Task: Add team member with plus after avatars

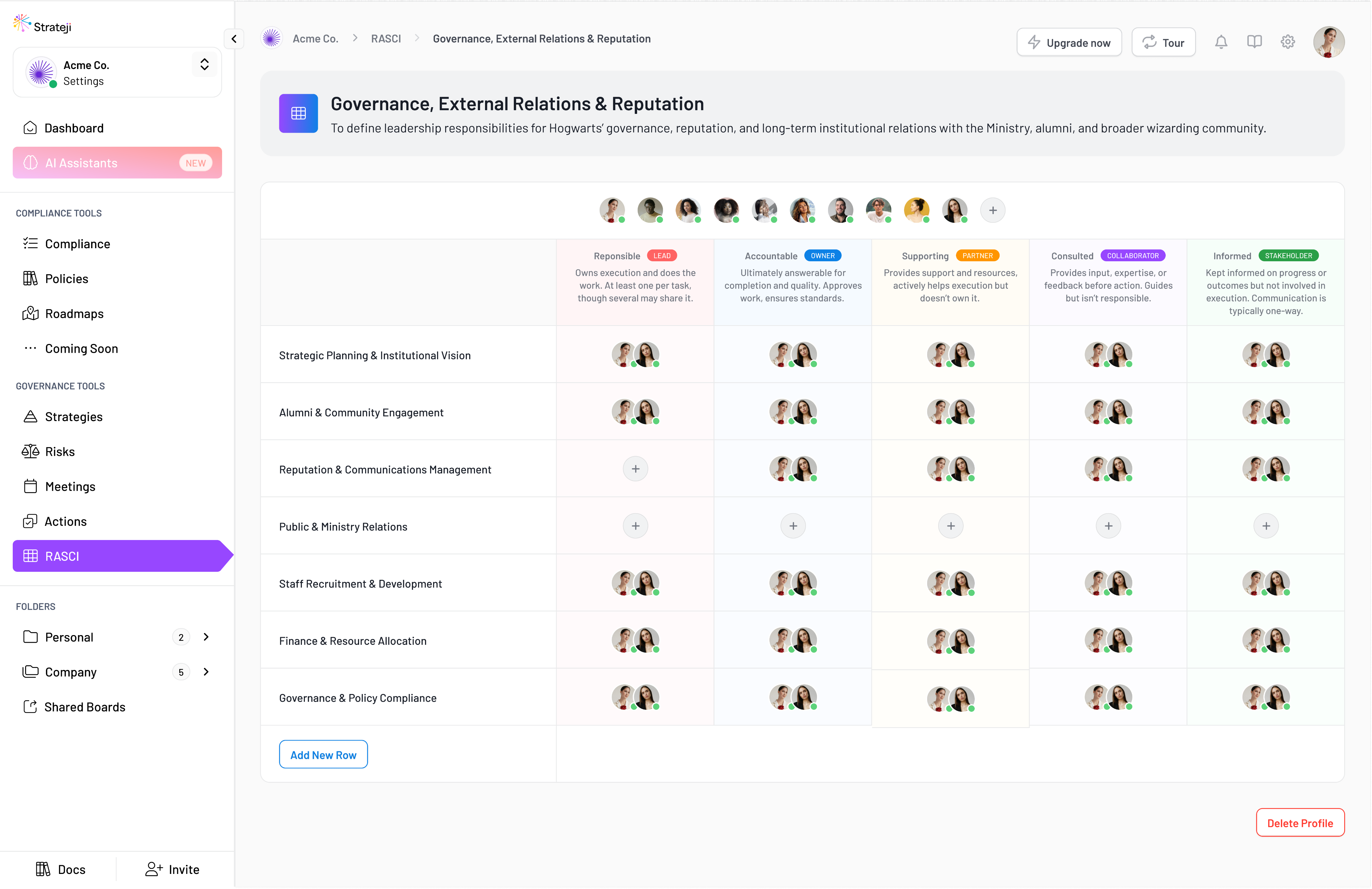Action: coord(993,210)
